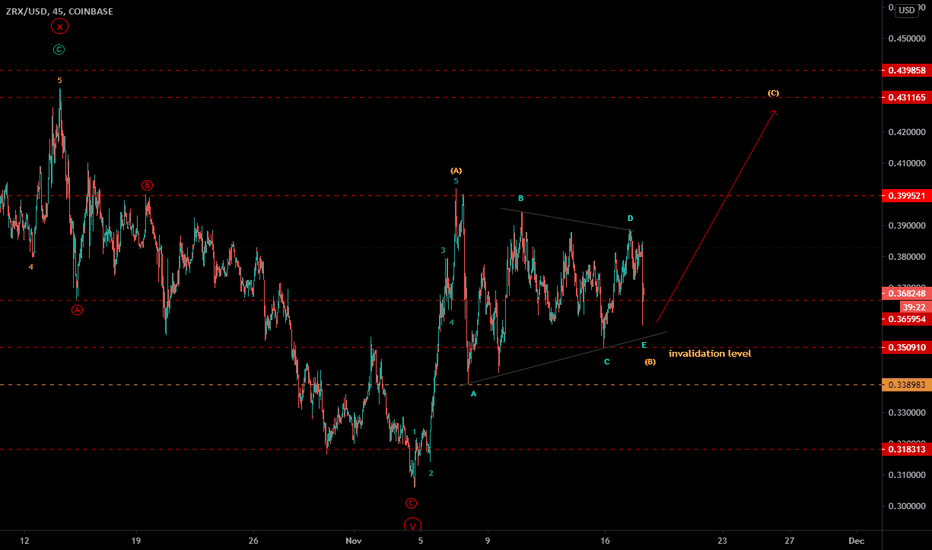Select the red circled B wave label

147,186
